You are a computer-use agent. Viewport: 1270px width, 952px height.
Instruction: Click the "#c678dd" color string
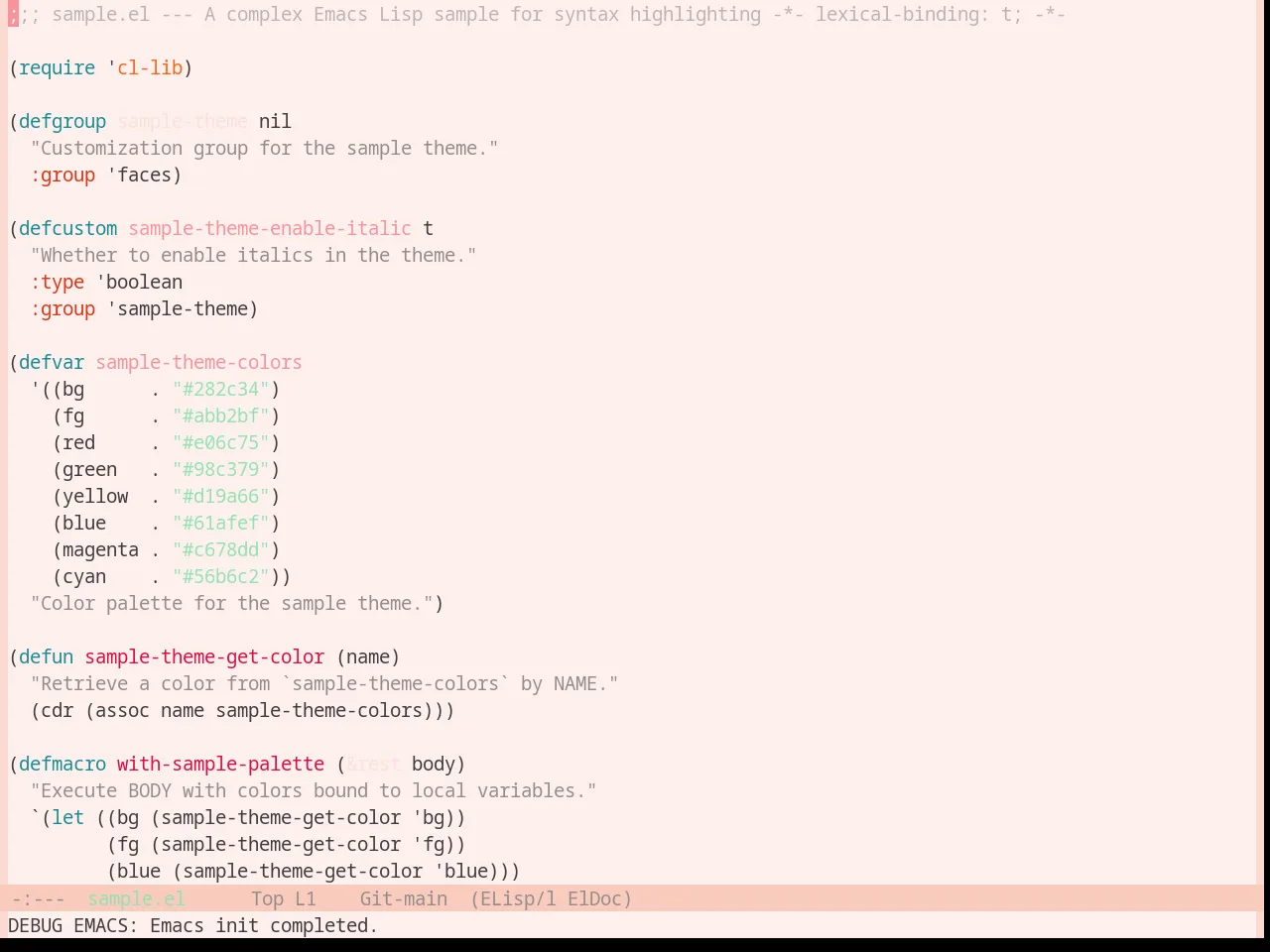tap(220, 549)
